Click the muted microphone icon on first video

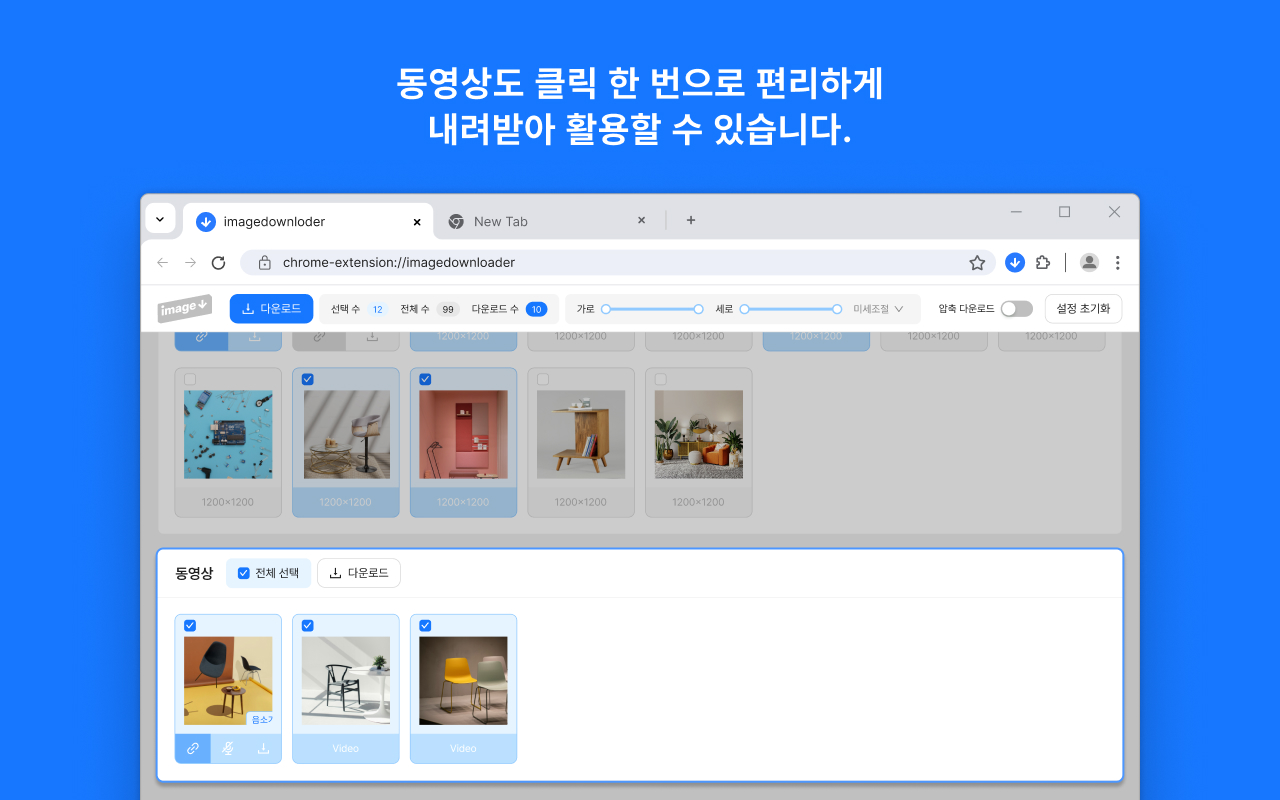tap(227, 747)
